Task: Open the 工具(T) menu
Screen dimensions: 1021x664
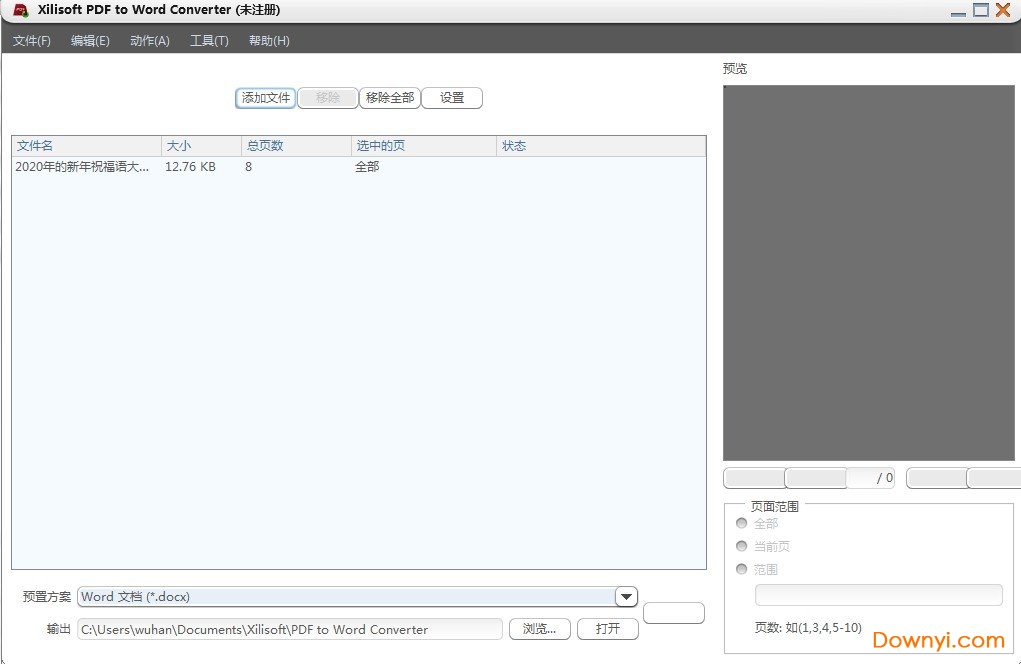Action: coord(209,41)
